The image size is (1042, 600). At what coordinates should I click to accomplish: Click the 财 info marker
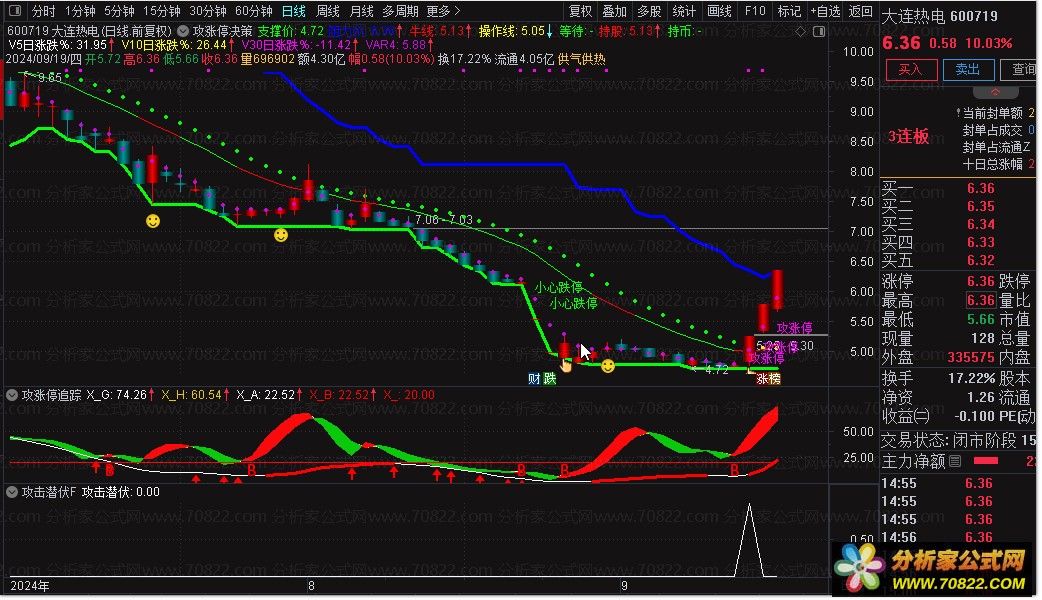click(534, 379)
